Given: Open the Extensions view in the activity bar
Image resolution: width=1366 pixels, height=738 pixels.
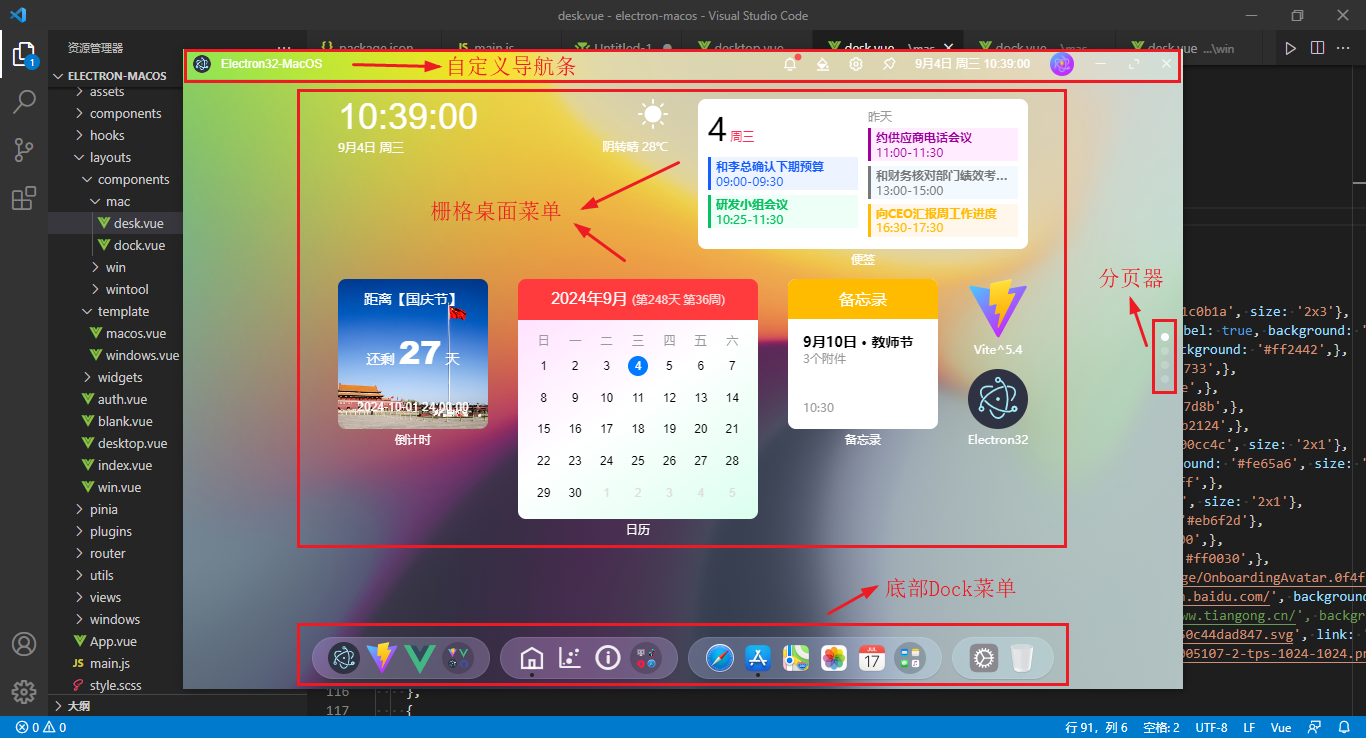Looking at the screenshot, I should (24, 198).
